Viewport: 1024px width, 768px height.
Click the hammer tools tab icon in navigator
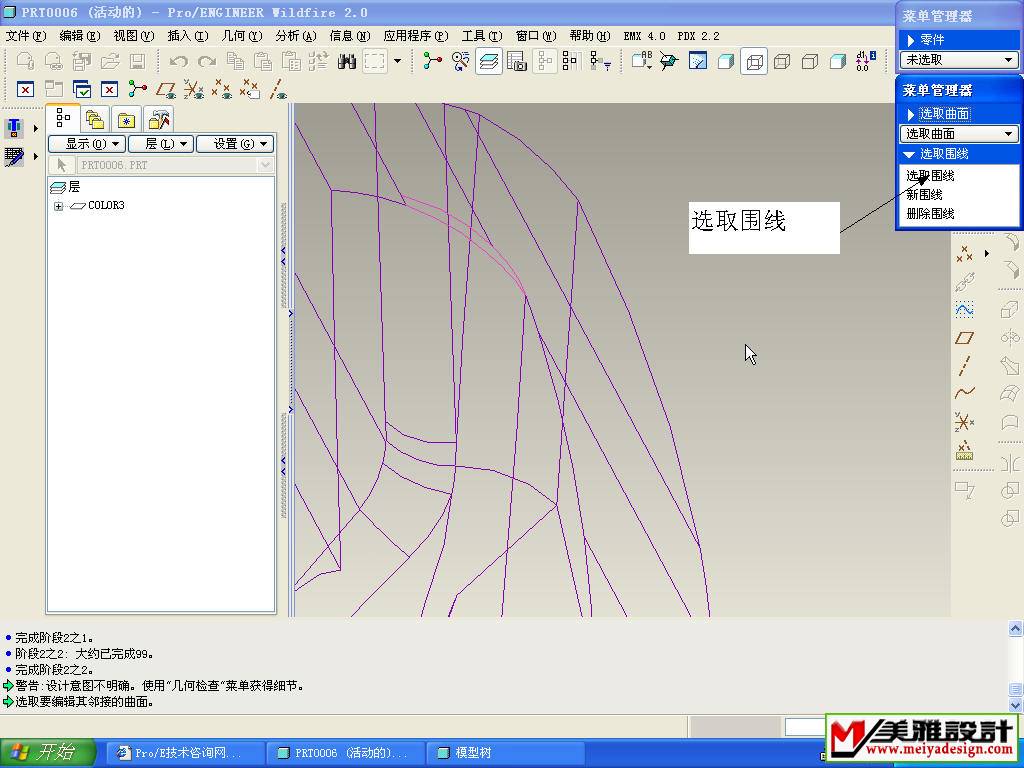tap(158, 120)
